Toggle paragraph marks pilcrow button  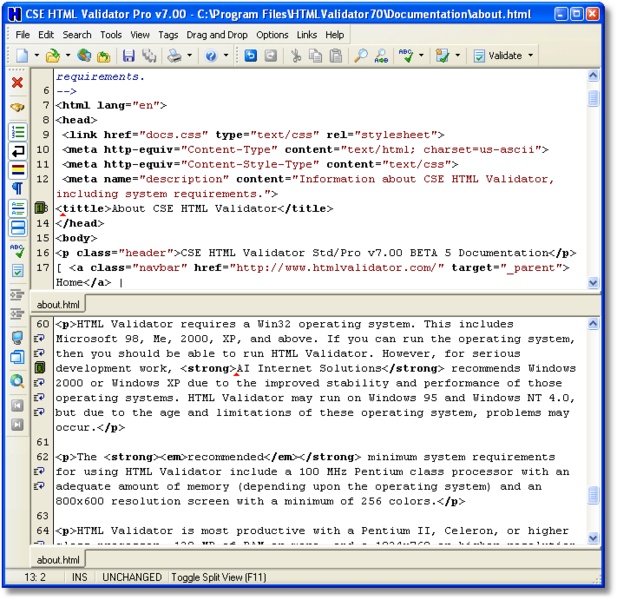pos(18,189)
